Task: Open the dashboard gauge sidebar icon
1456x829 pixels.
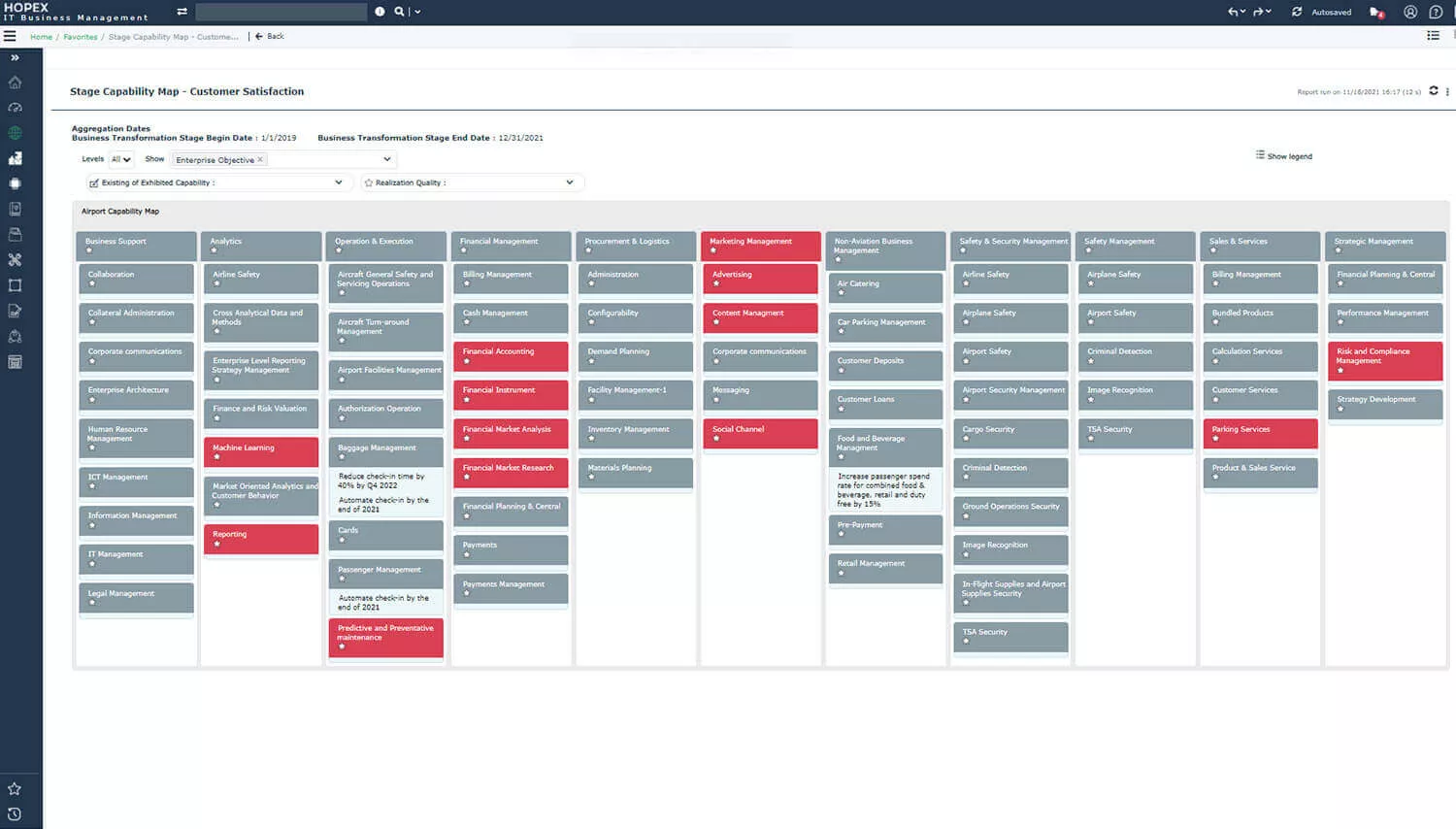Action: 15,108
